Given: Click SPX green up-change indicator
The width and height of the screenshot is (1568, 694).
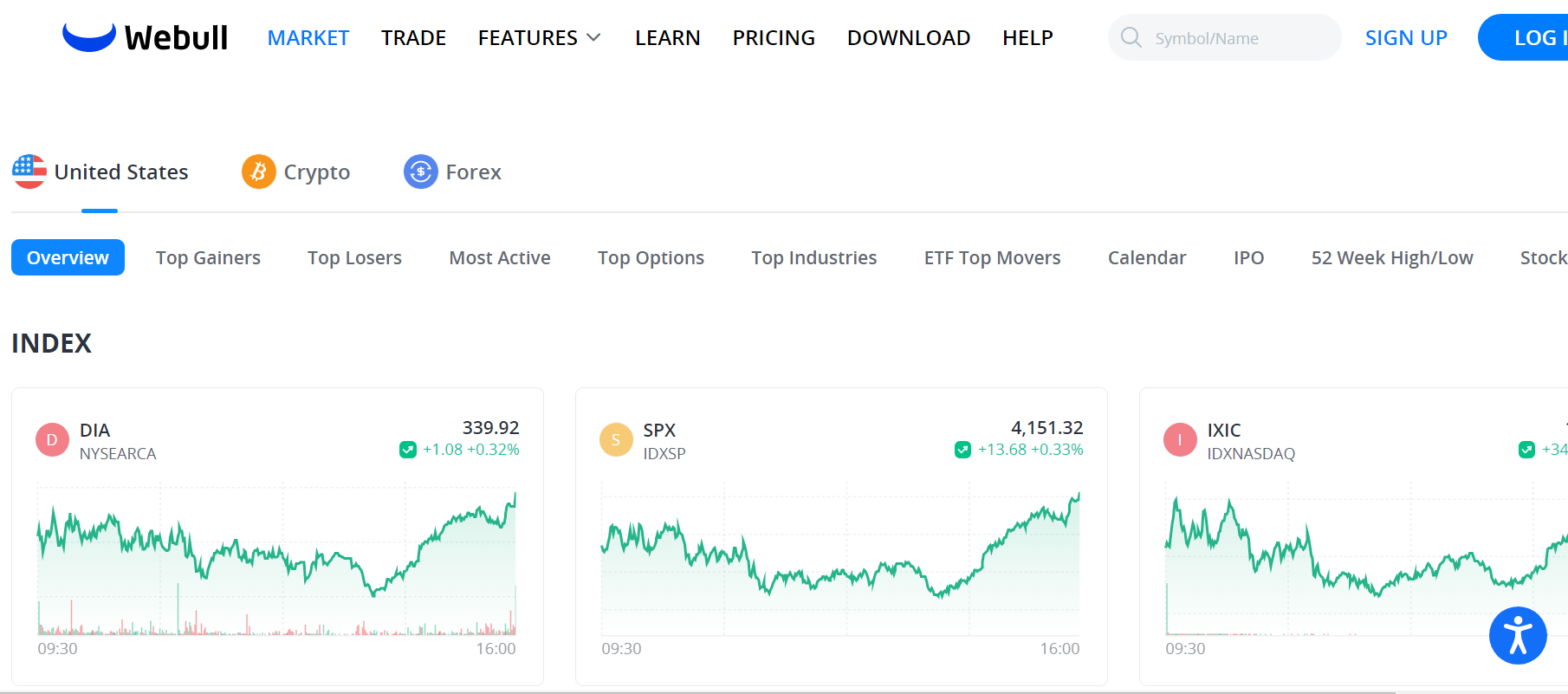Looking at the screenshot, I should coord(962,450).
